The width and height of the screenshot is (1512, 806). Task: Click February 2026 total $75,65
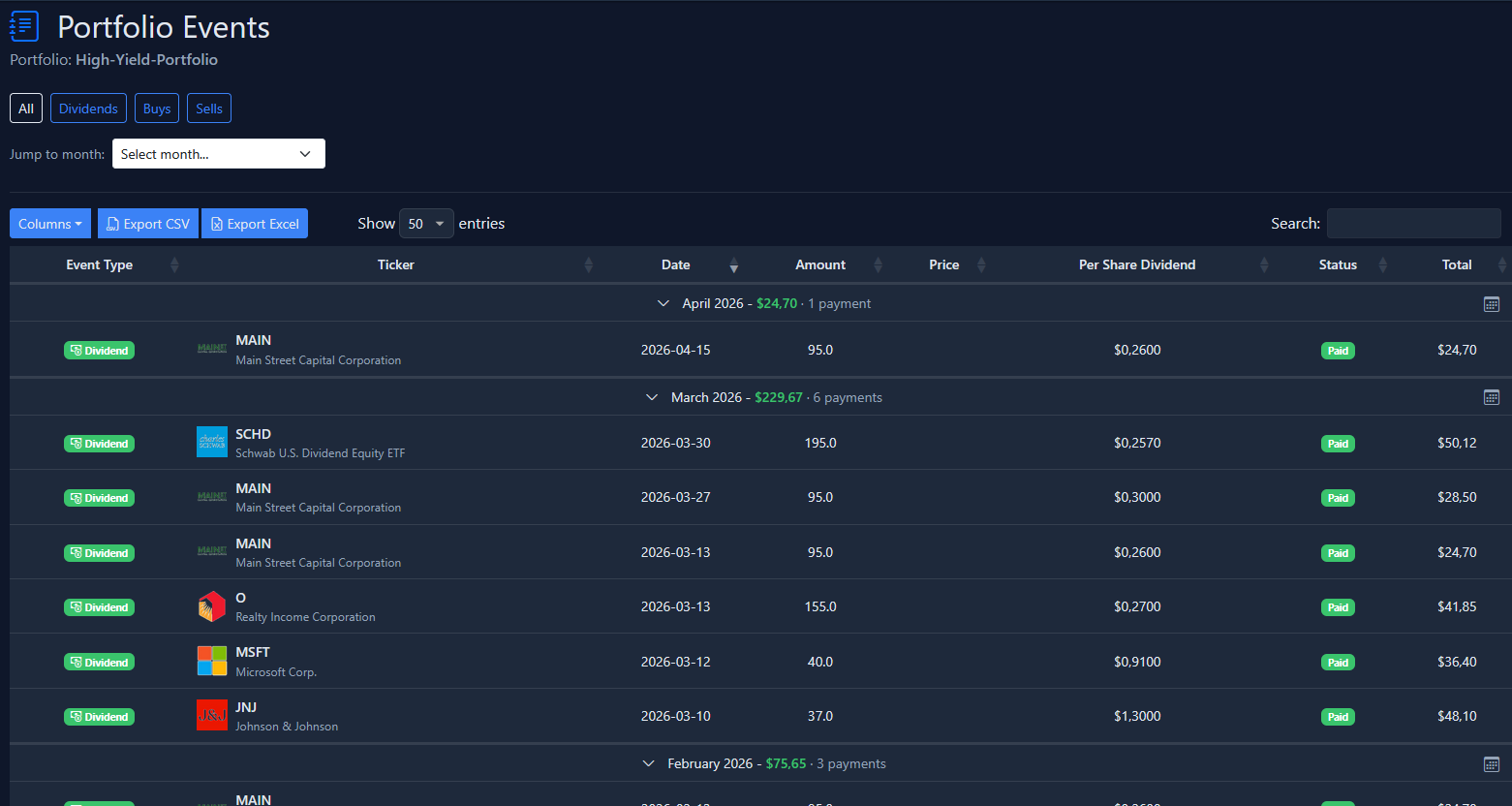(786, 763)
